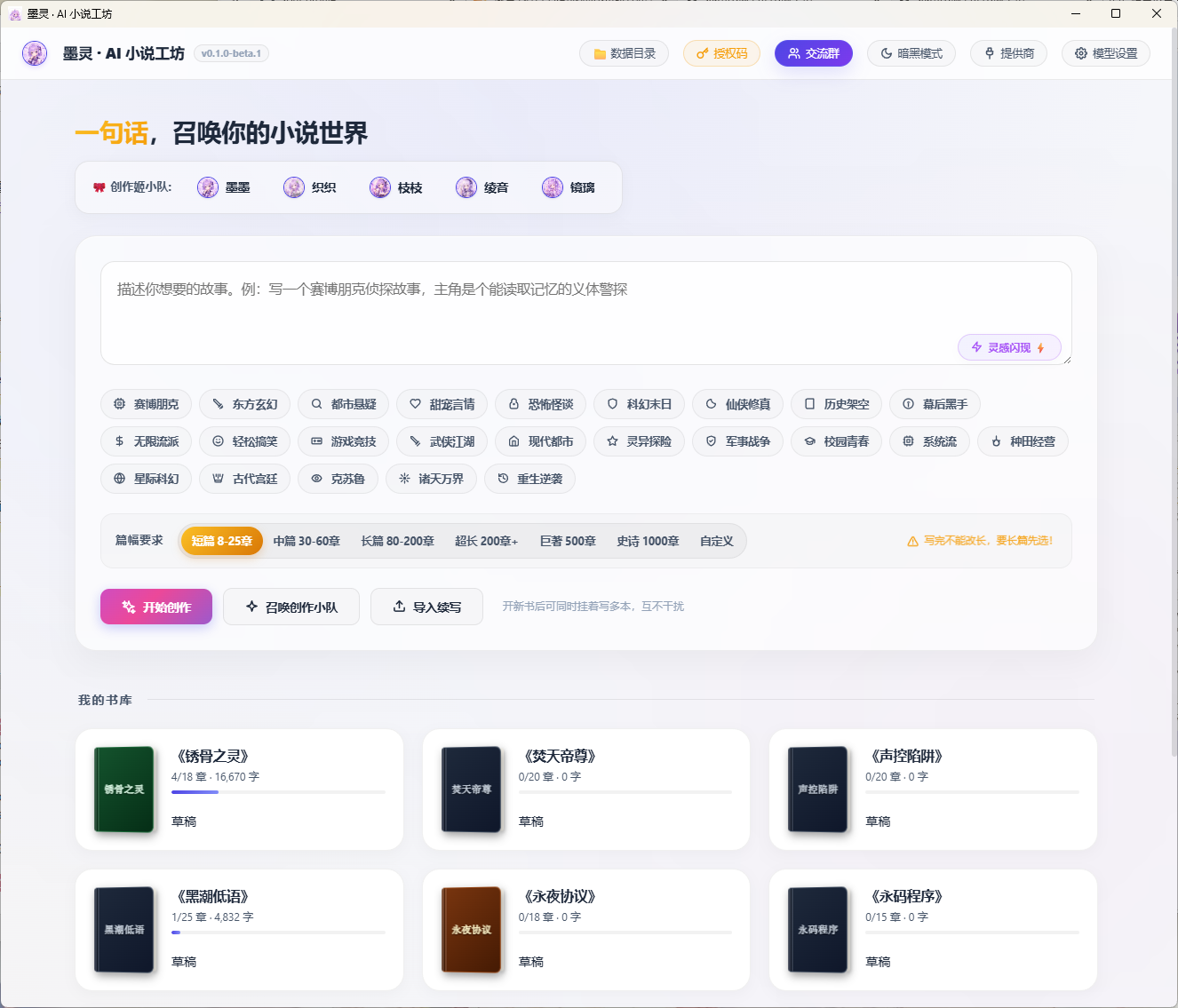Open the 提供商 settings
1178x1008 pixels.
click(1008, 53)
